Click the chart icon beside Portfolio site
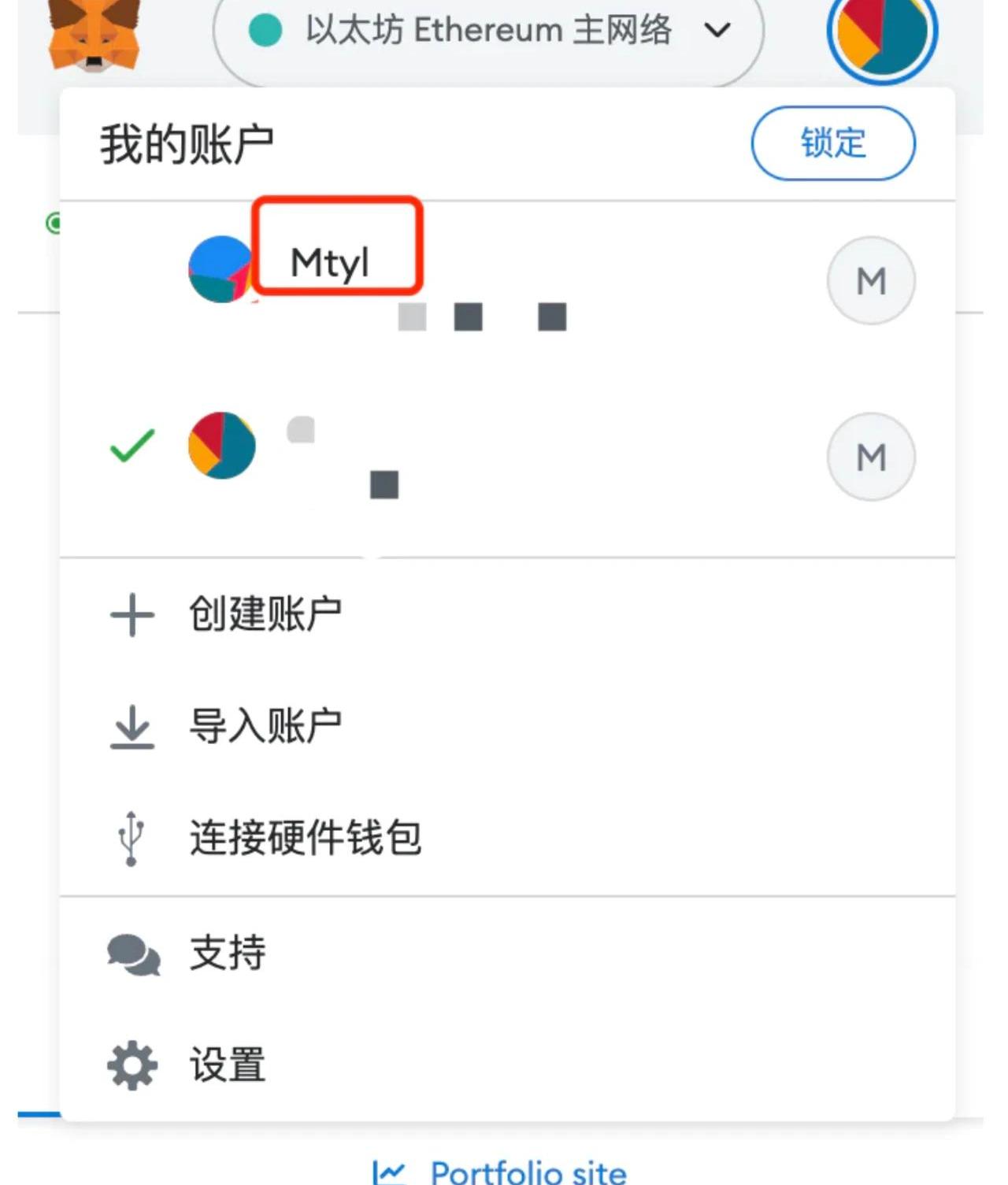 click(389, 1172)
